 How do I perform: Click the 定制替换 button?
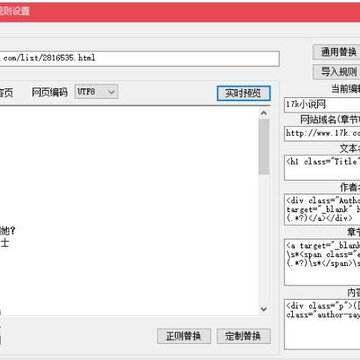244,336
